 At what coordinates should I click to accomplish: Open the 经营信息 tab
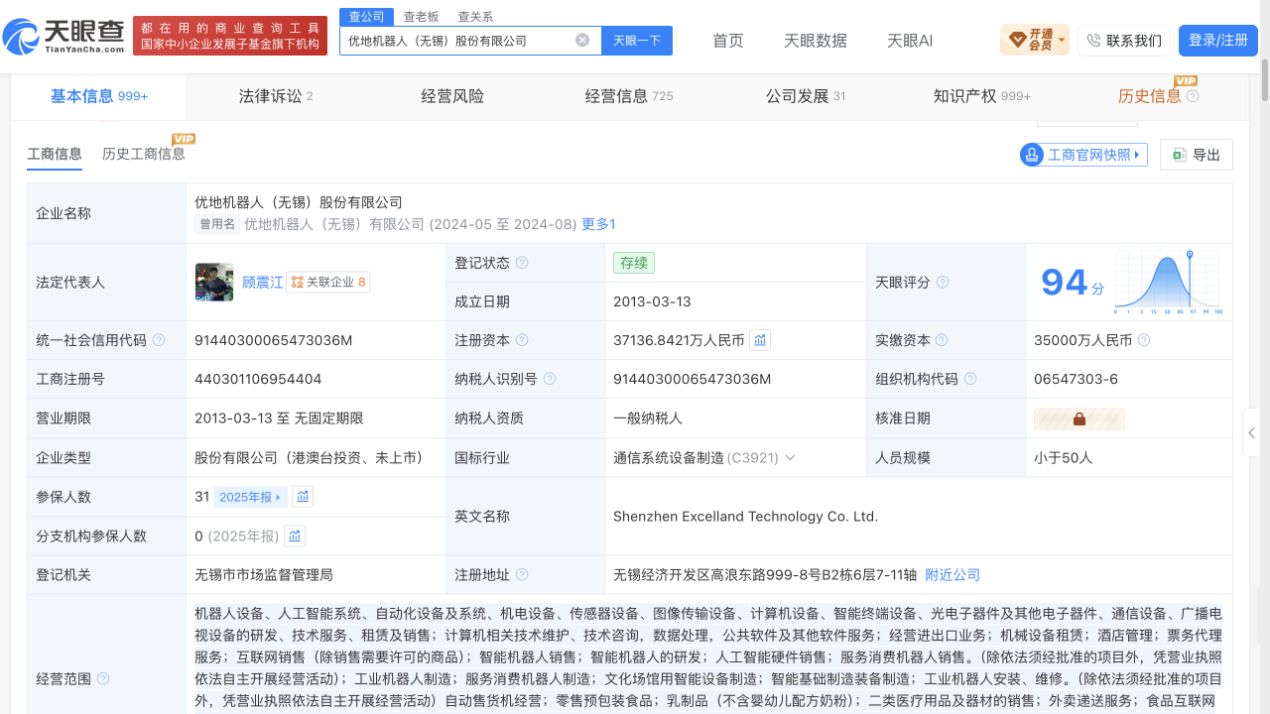(x=629, y=96)
